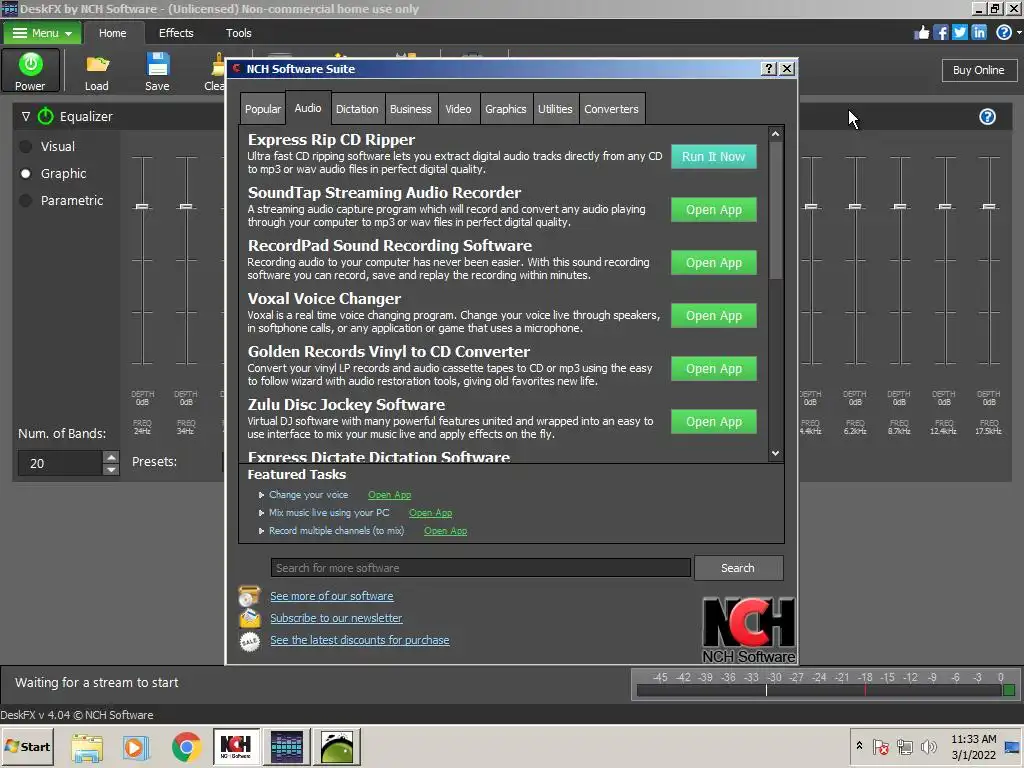Switch to the Dictation tab
This screenshot has height=768, width=1024.
[357, 109]
